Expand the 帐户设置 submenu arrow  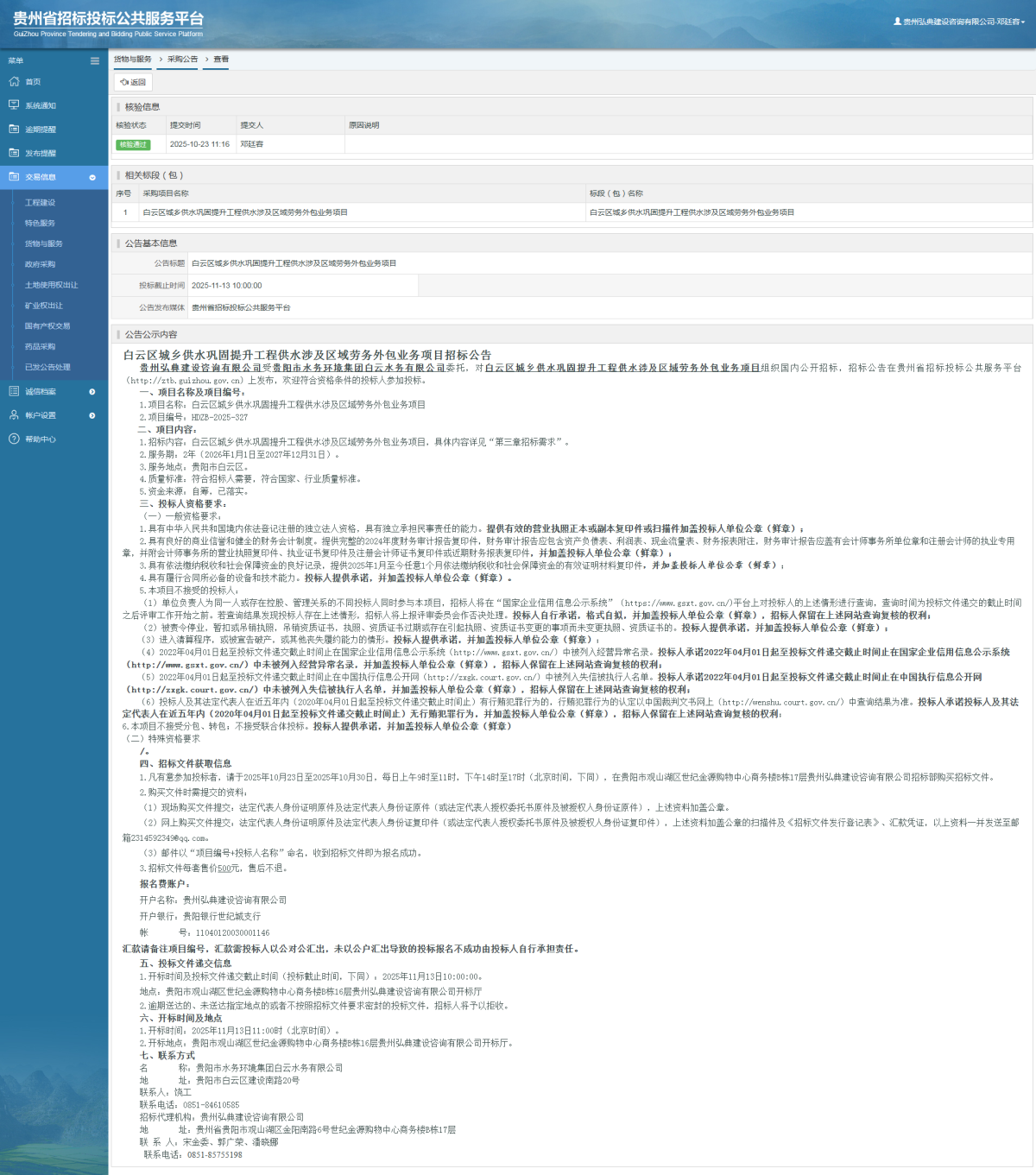click(x=92, y=415)
